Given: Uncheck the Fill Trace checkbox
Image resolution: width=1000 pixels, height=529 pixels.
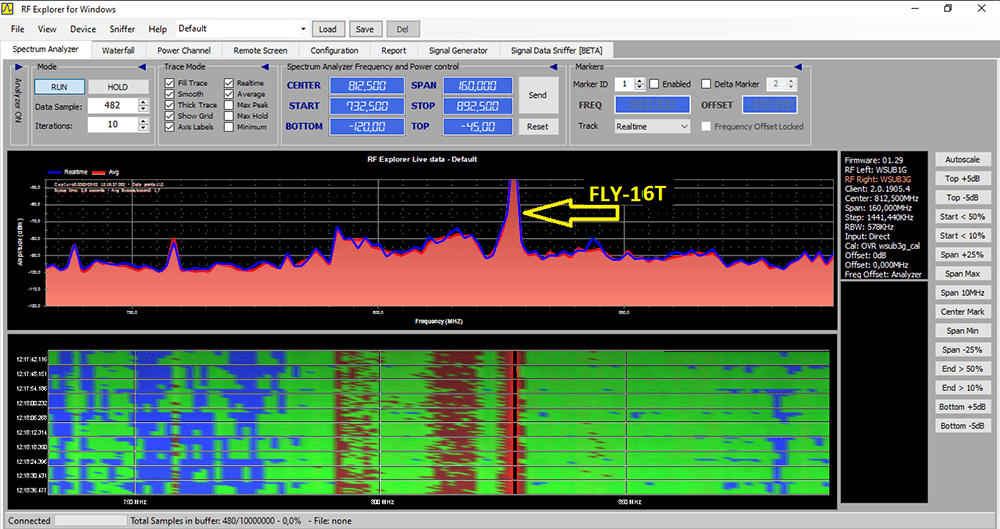Looking at the screenshot, I should tap(170, 83).
